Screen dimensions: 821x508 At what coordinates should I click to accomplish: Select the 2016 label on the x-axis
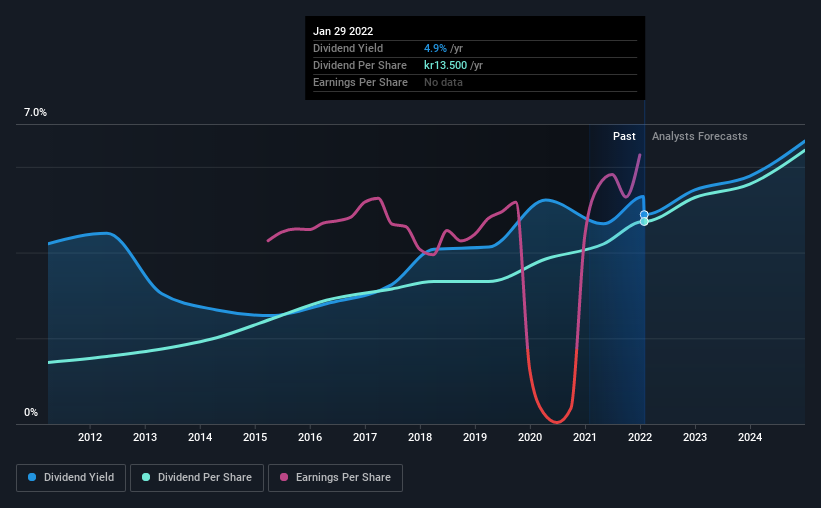click(310, 437)
